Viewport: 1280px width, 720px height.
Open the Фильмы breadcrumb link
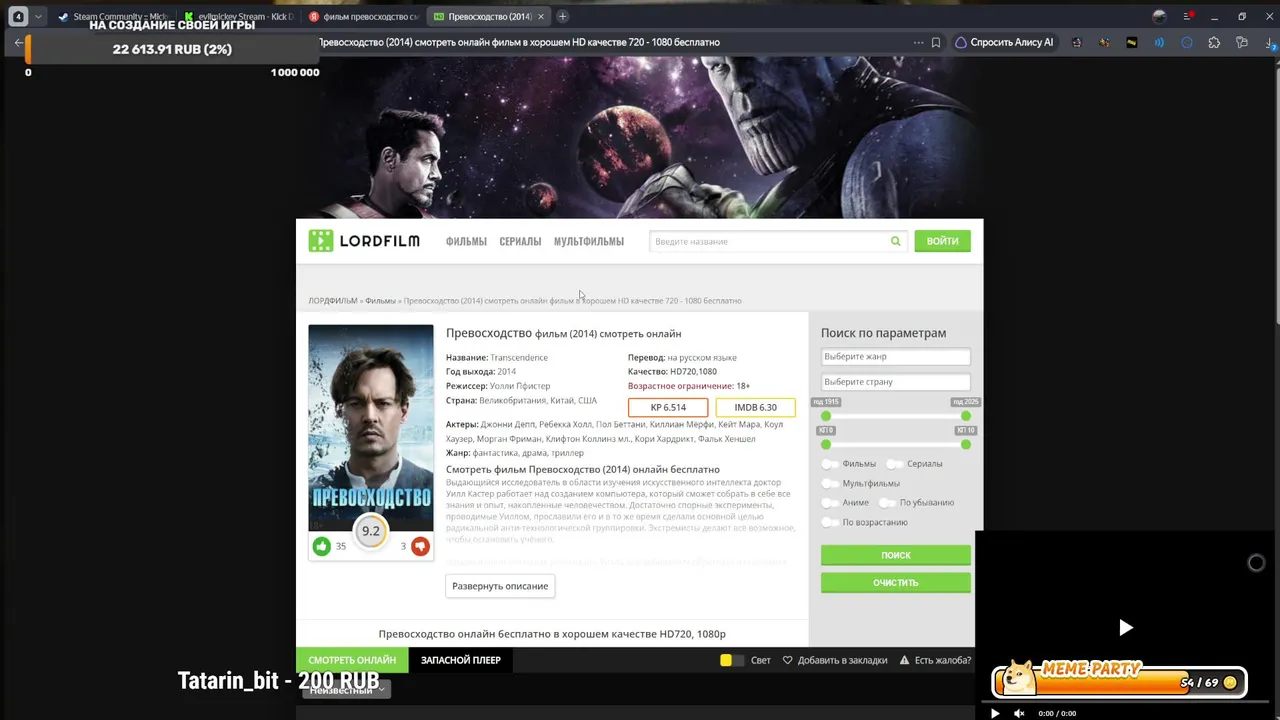pyautogui.click(x=380, y=301)
